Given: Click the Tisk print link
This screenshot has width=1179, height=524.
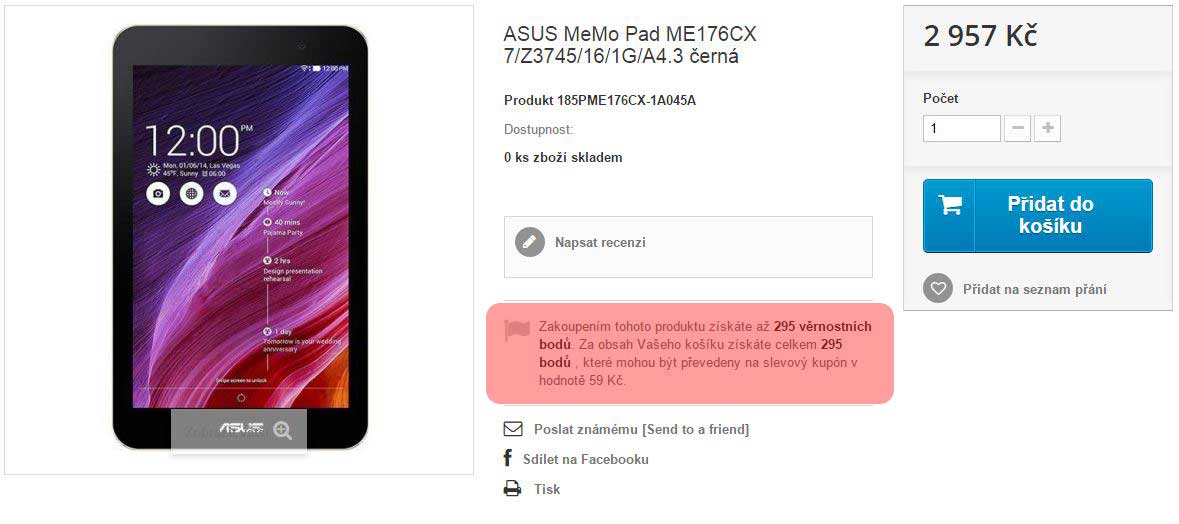Looking at the screenshot, I should tap(547, 489).
